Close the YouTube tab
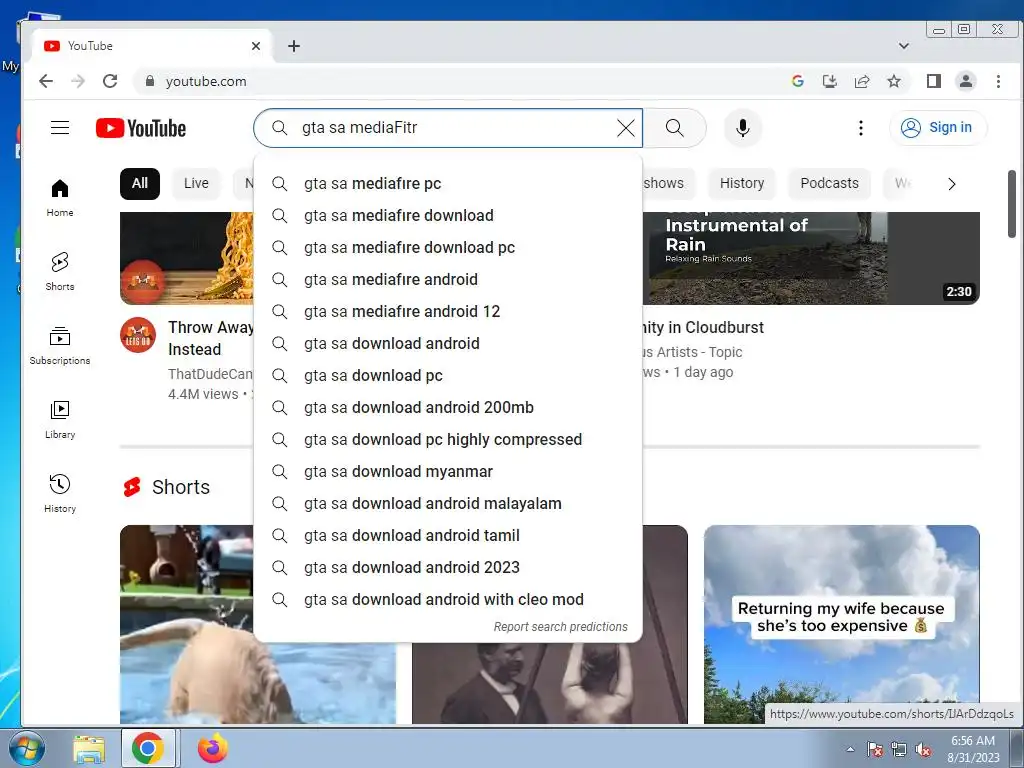Viewport: 1024px width, 768px height. [256, 46]
